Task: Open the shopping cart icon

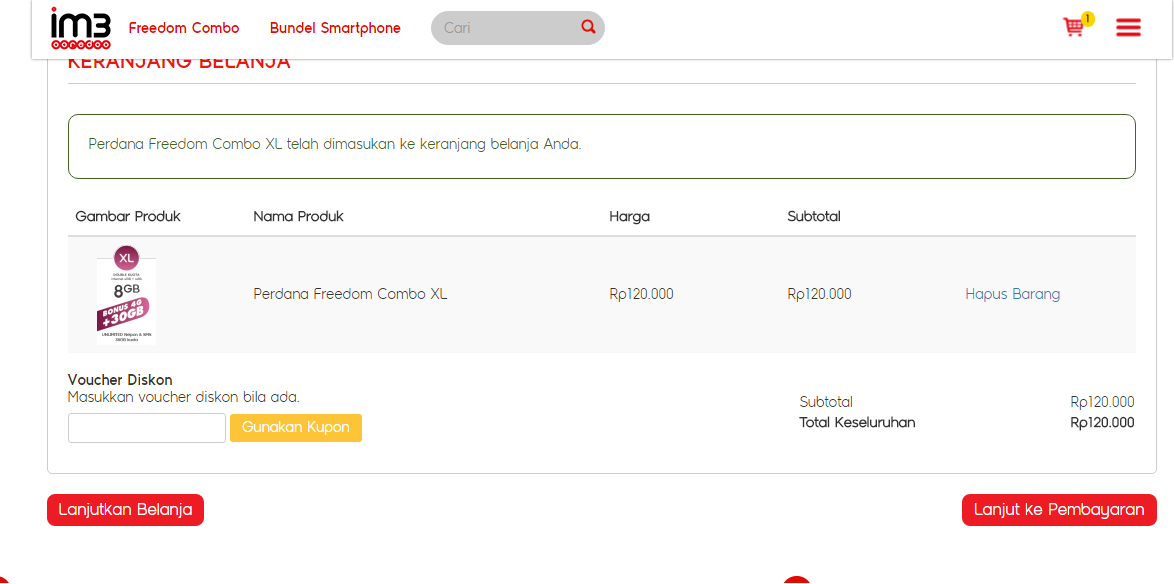Action: click(1073, 28)
